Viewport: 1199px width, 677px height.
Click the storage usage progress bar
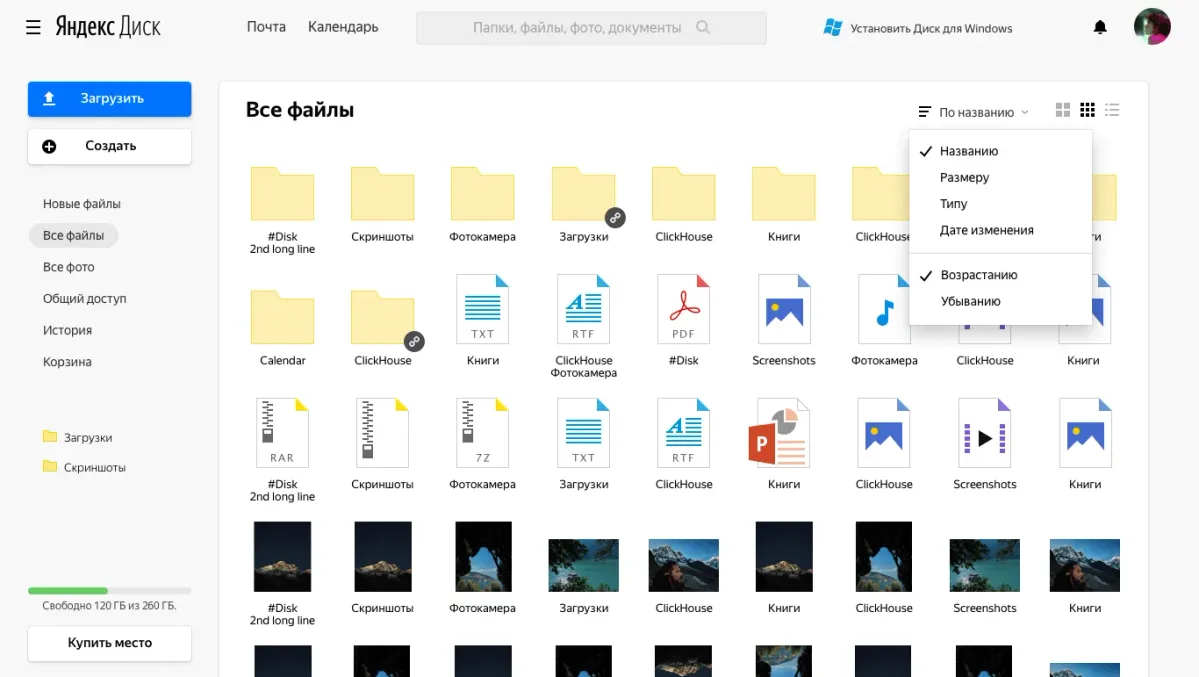tap(109, 591)
